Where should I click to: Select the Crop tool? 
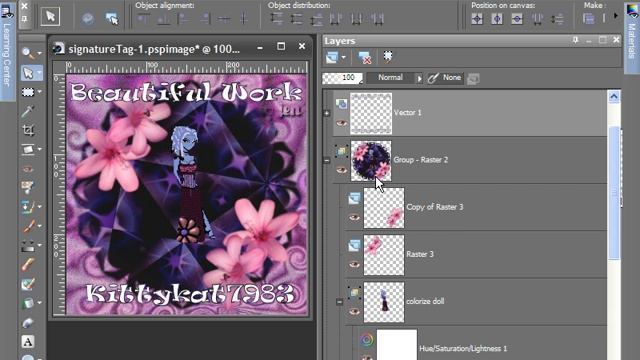(28, 130)
